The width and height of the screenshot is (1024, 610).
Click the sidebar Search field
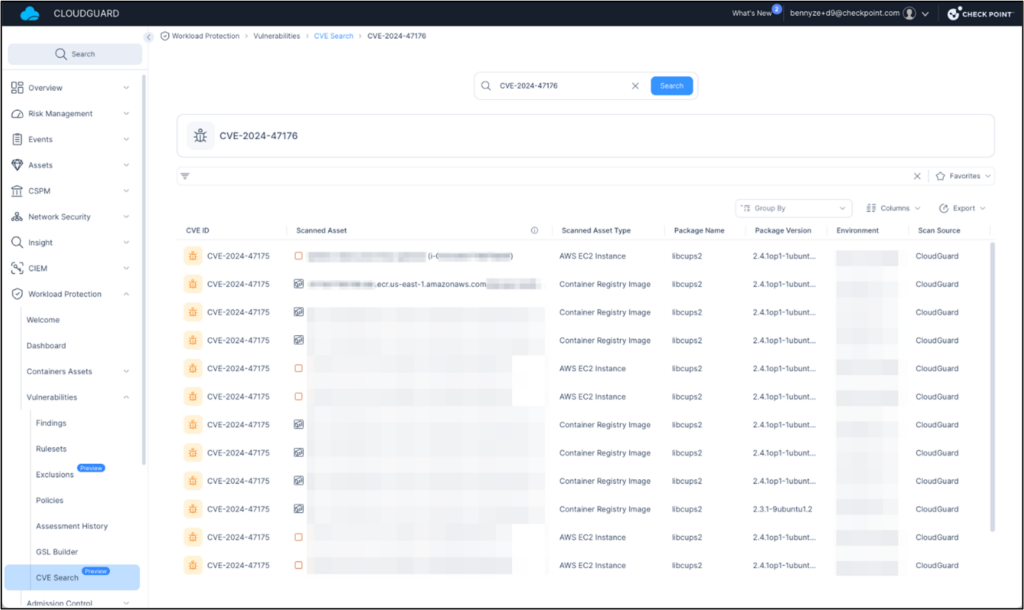point(75,54)
